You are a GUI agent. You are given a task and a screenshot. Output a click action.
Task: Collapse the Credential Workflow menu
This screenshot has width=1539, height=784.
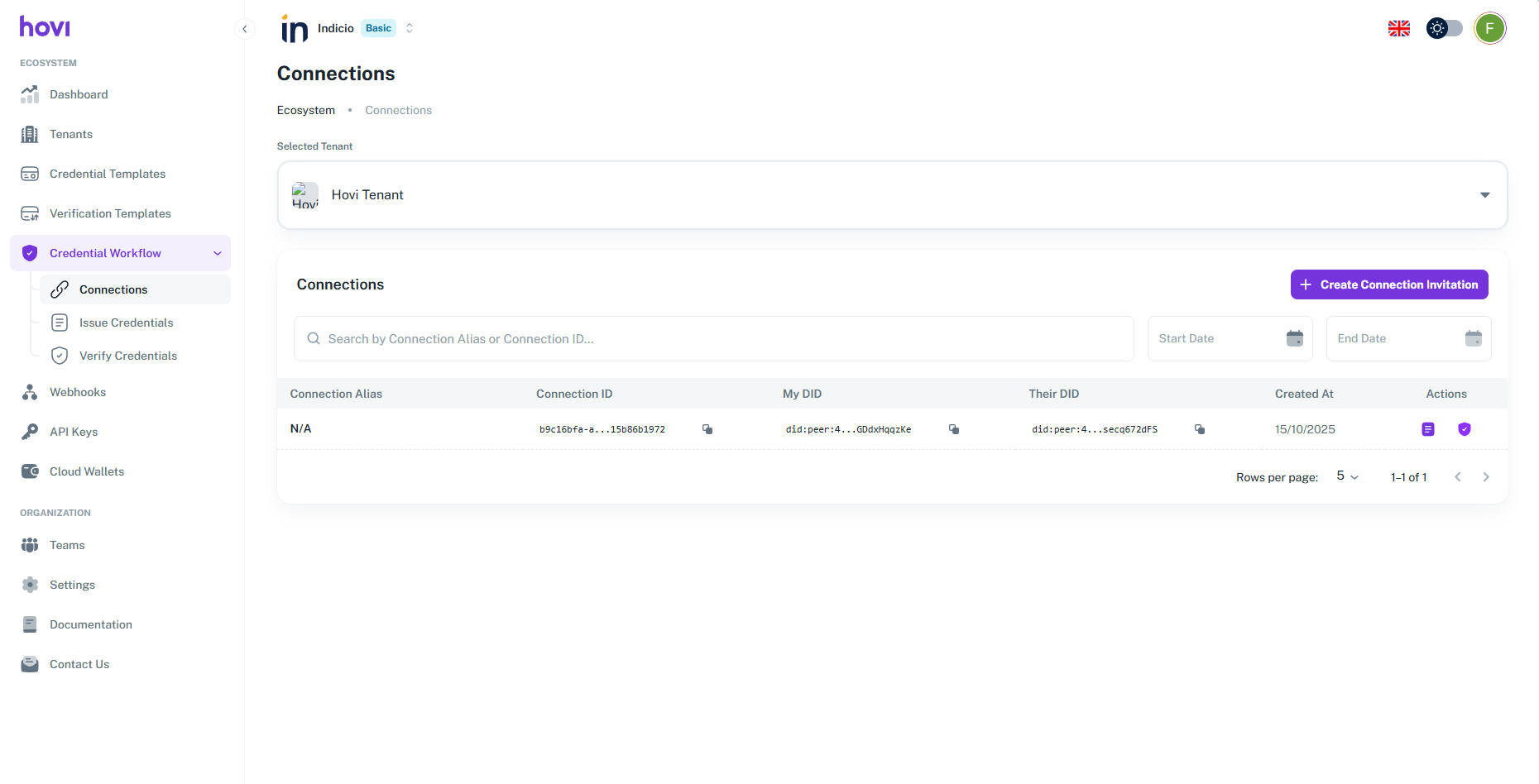[x=218, y=253]
